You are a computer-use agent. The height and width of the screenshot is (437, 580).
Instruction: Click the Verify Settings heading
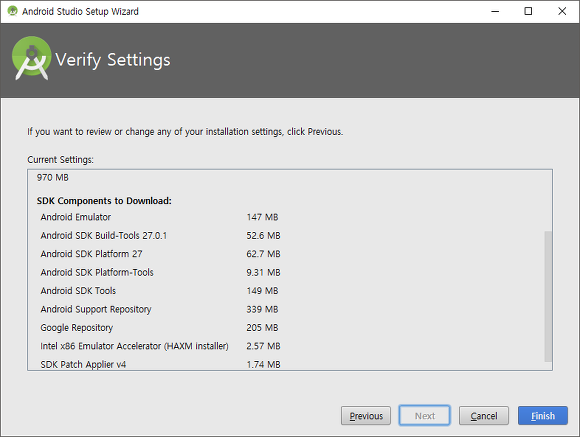click(x=113, y=60)
